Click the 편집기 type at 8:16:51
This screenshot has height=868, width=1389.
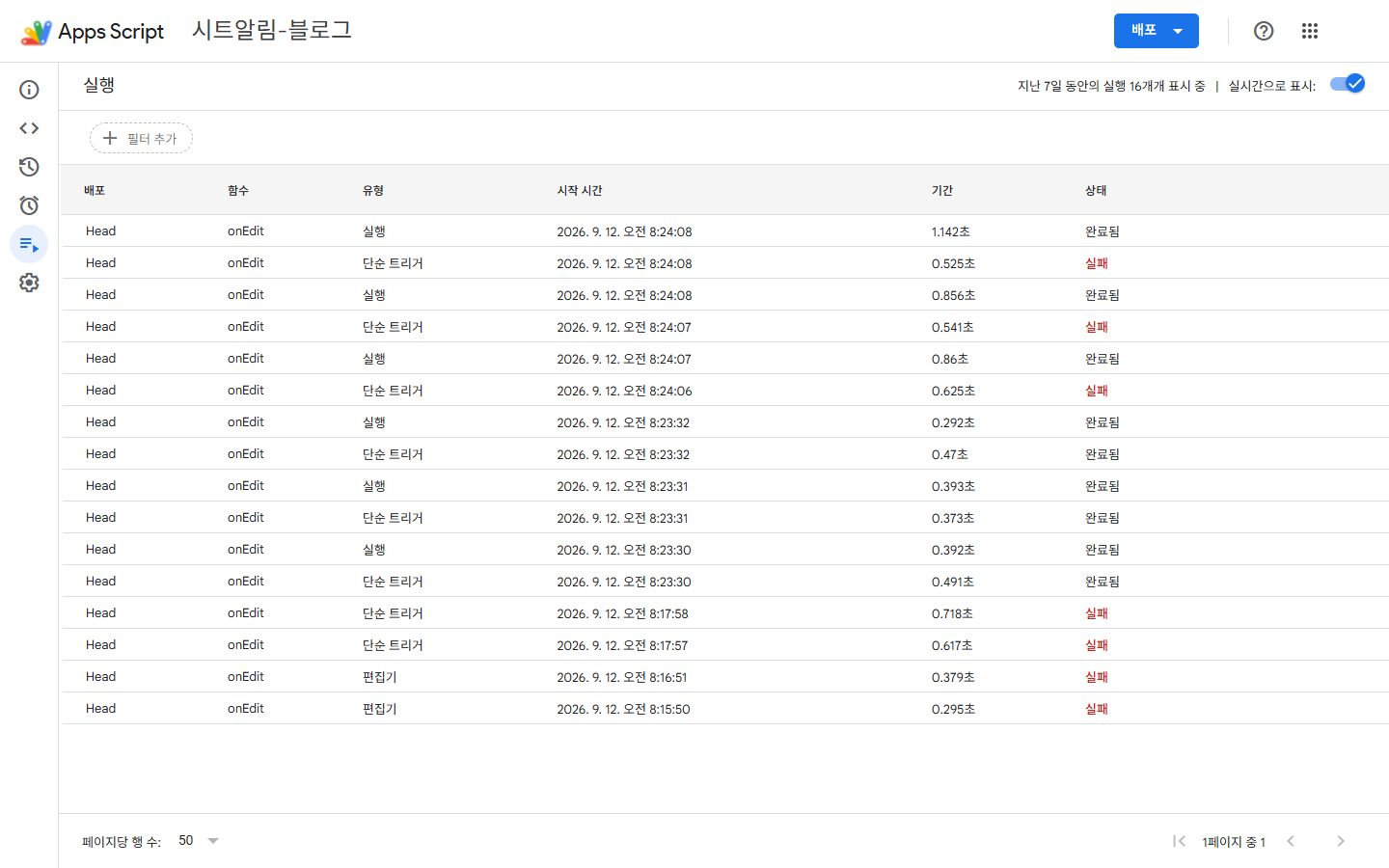pos(380,677)
